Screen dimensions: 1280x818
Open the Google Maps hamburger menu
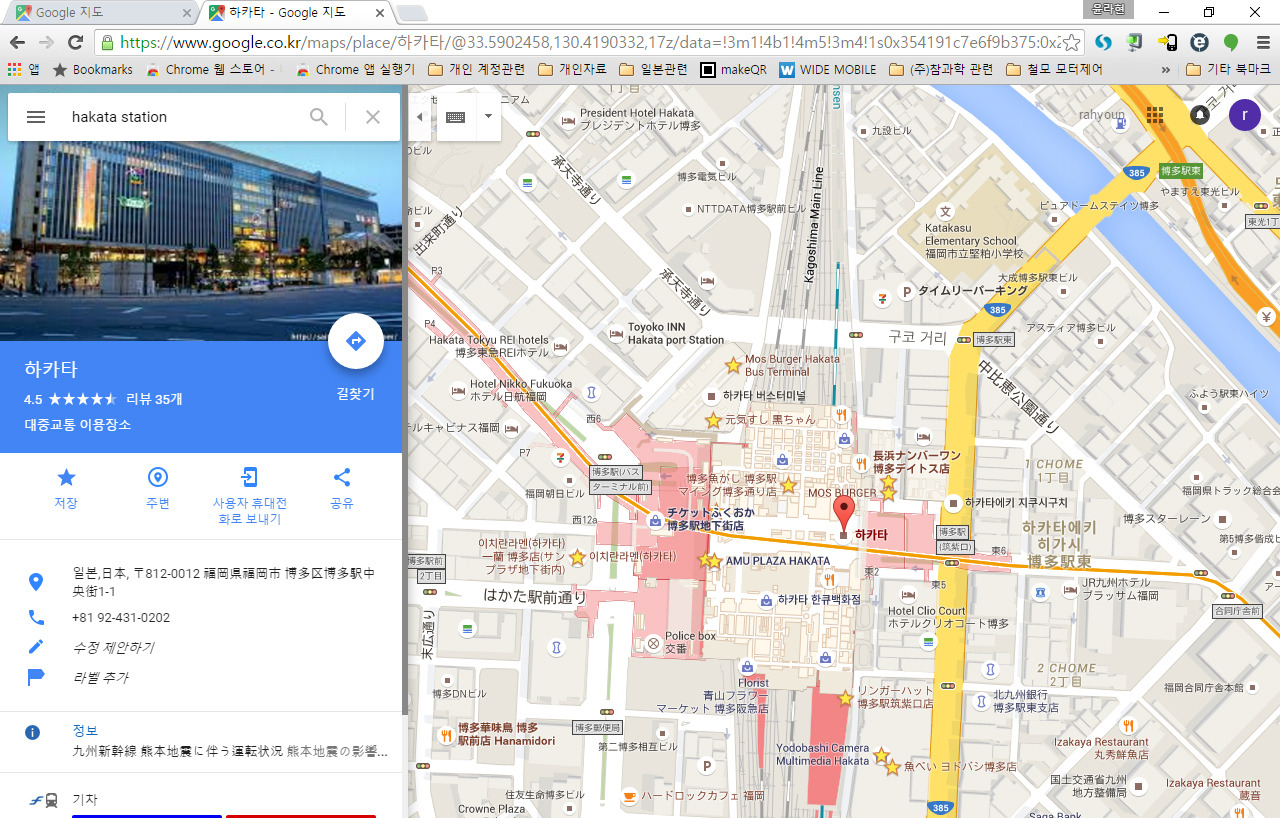click(36, 117)
